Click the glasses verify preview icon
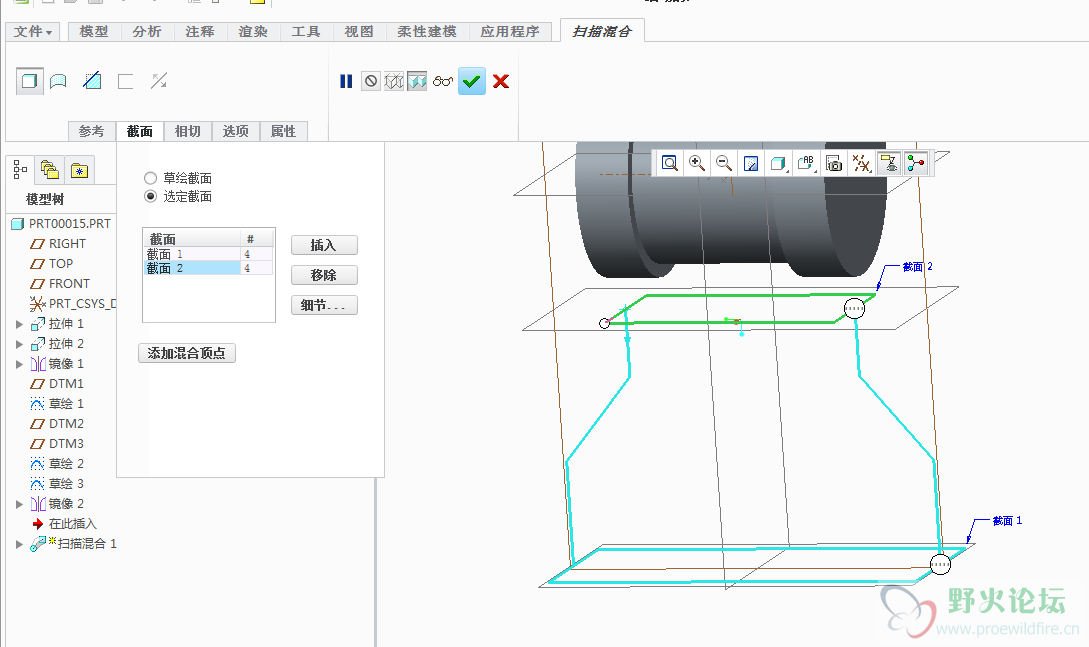The height and width of the screenshot is (647, 1089). 442,81
